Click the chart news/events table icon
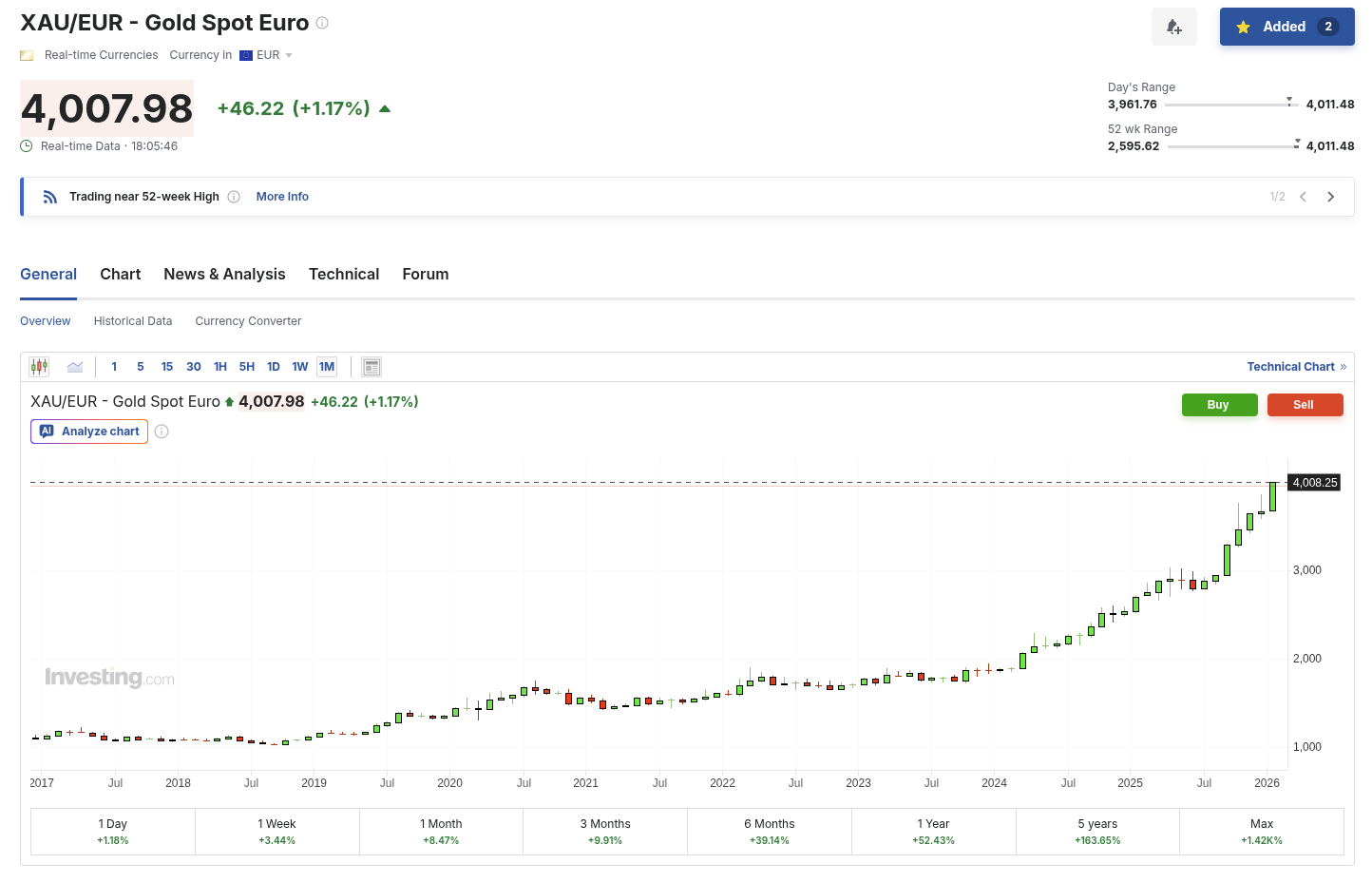The width and height of the screenshot is (1372, 883). tap(372, 367)
